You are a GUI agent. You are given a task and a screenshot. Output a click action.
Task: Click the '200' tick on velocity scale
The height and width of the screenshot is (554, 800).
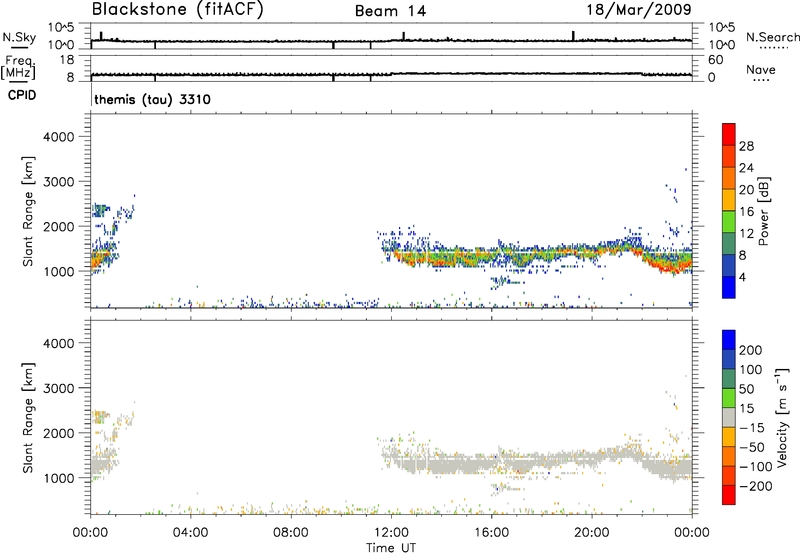coord(751,350)
